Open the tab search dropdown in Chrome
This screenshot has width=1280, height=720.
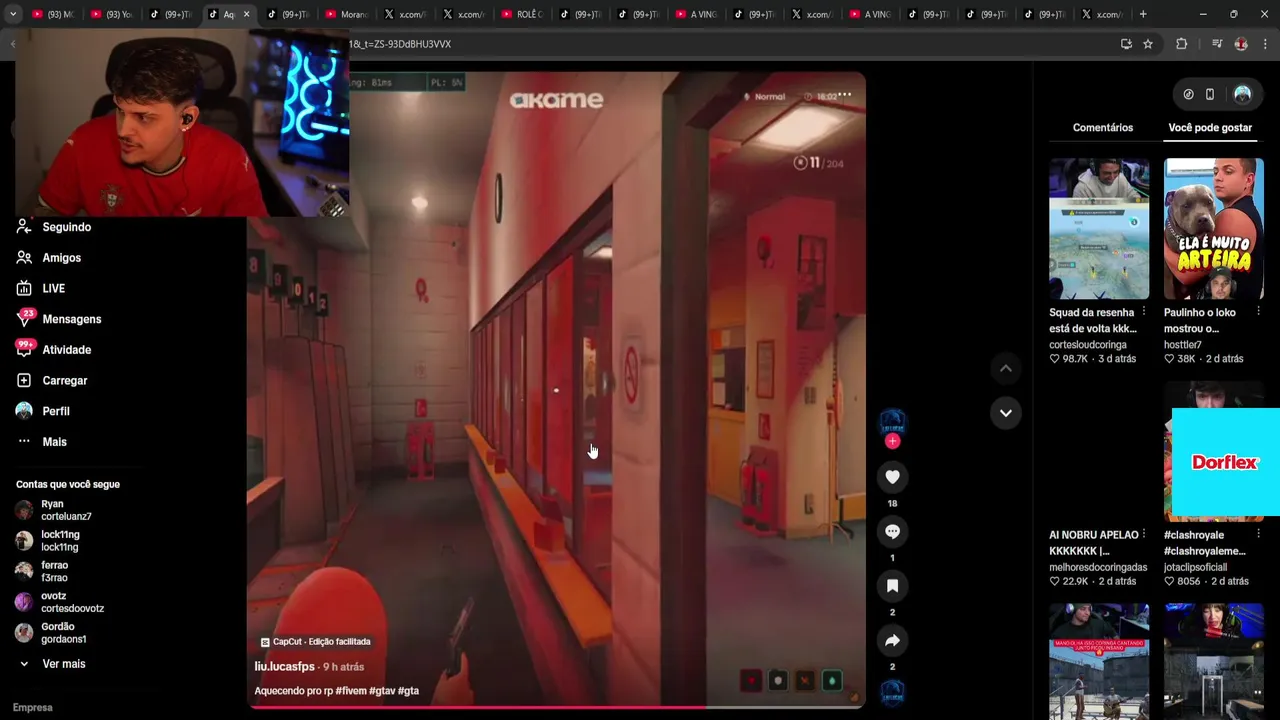point(12,14)
